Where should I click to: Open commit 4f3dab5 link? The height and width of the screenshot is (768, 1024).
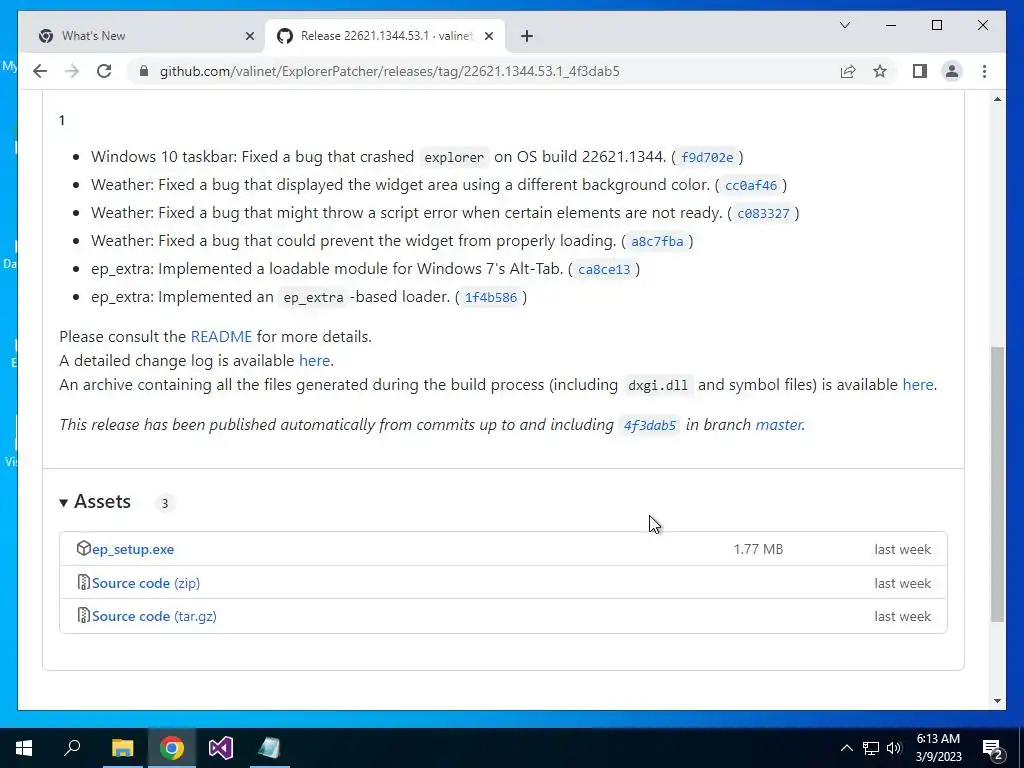(649, 425)
